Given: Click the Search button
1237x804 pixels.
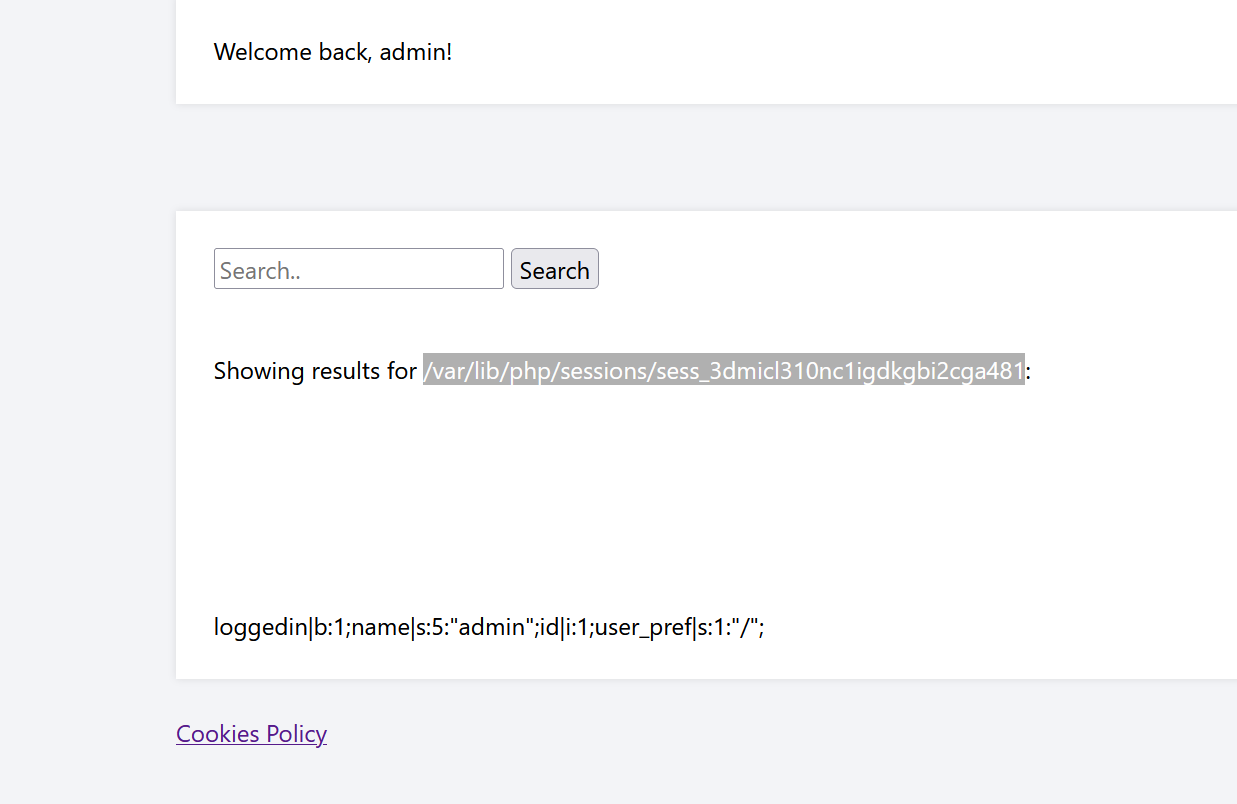Looking at the screenshot, I should click(x=555, y=269).
